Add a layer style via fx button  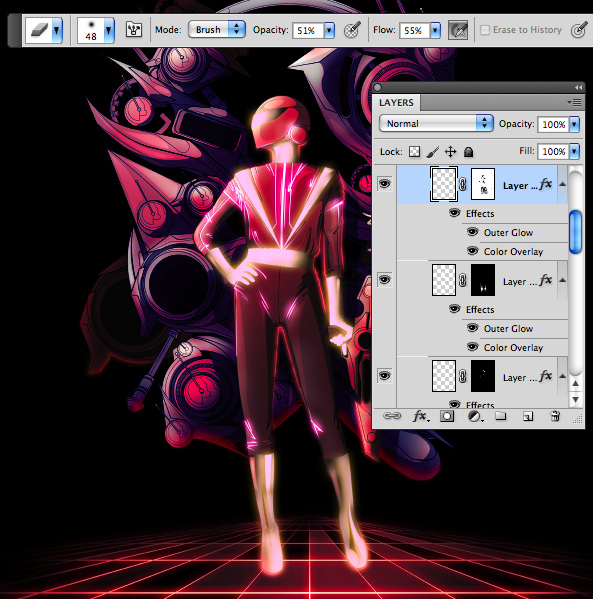(421, 416)
